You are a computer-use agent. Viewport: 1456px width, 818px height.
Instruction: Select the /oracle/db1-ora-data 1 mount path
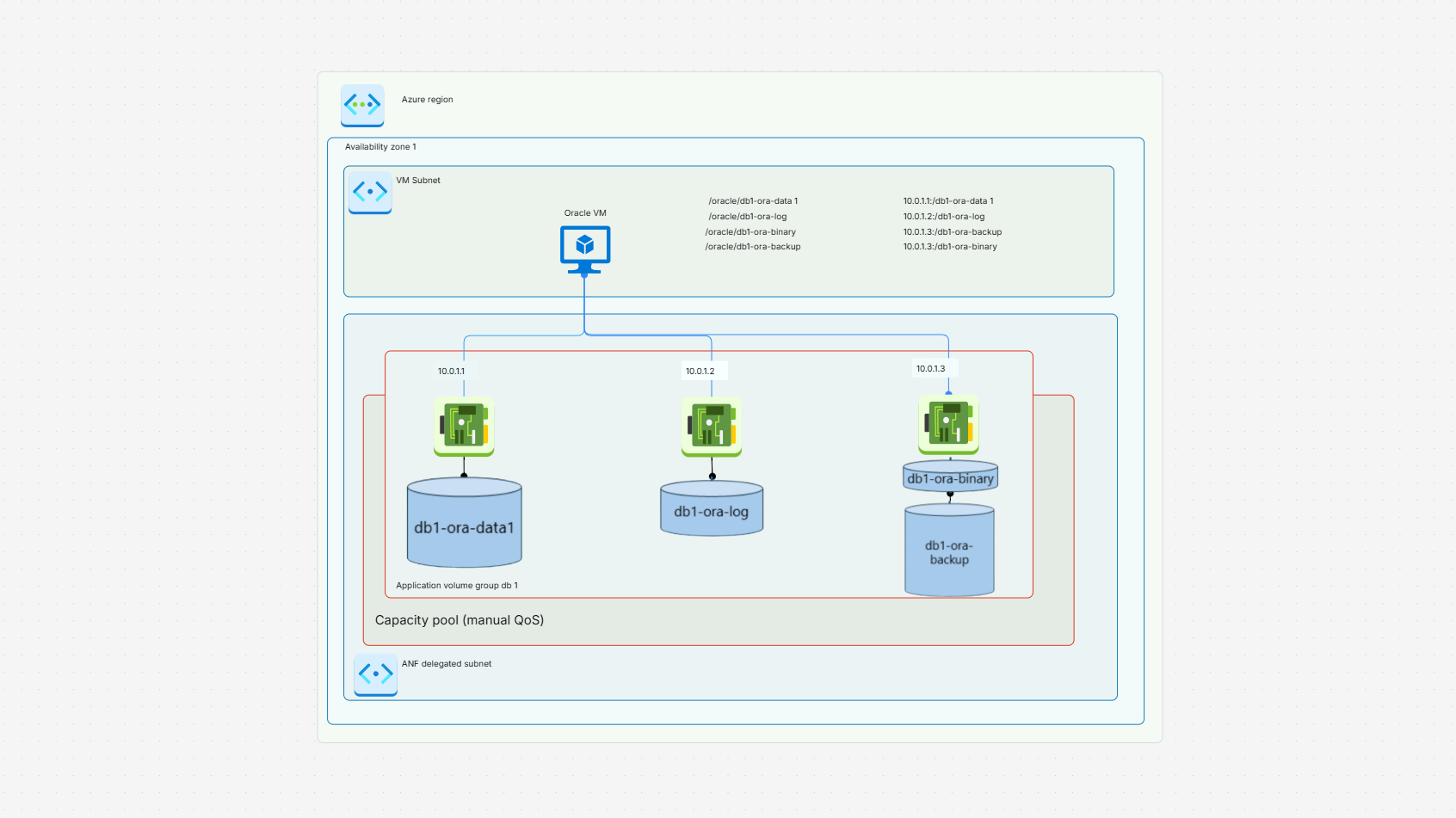pyautogui.click(x=753, y=200)
